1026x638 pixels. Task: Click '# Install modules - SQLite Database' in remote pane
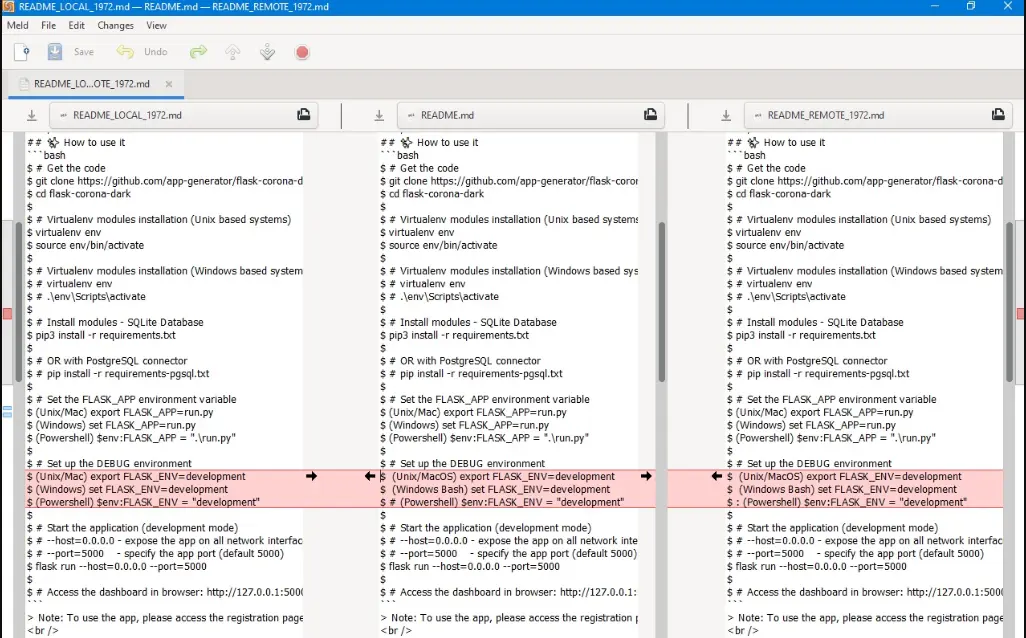pyautogui.click(x=819, y=323)
